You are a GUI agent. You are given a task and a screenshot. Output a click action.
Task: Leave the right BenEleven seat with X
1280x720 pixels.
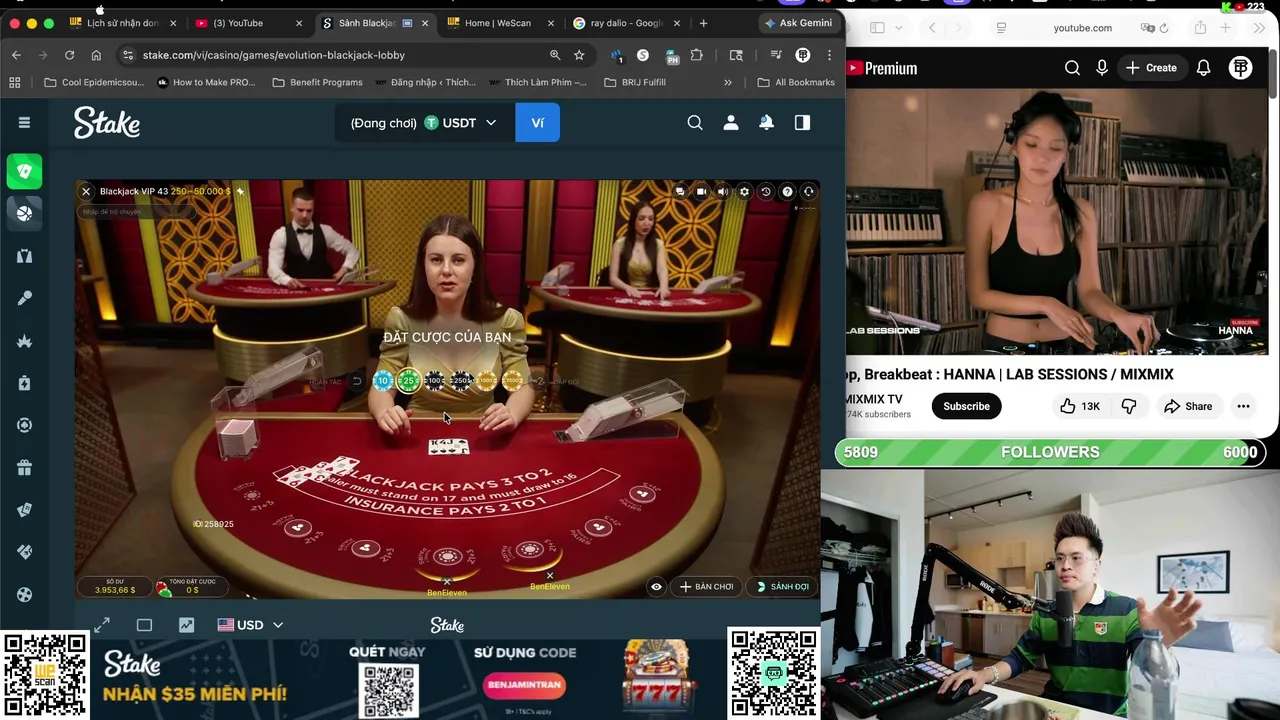pos(549,575)
